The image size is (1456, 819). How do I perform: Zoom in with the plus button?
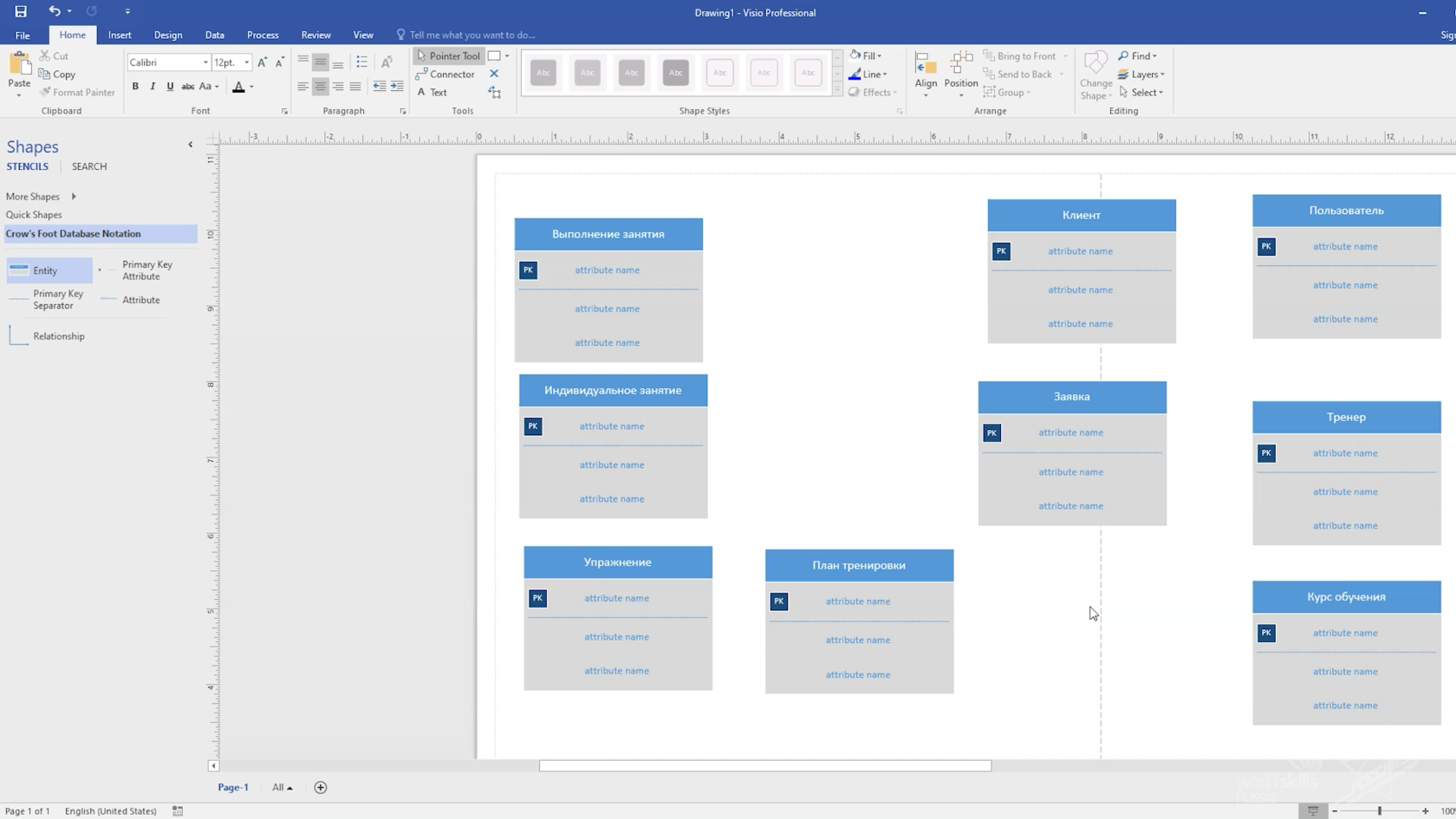(1426, 811)
